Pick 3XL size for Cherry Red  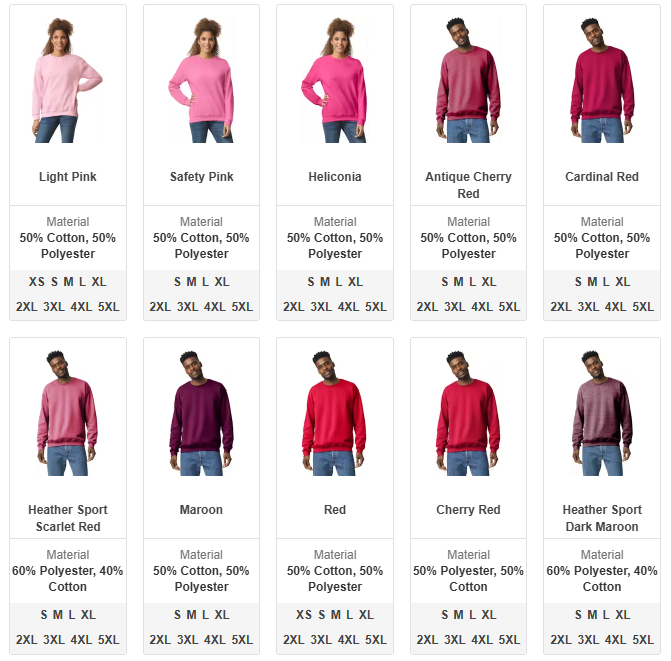point(454,640)
